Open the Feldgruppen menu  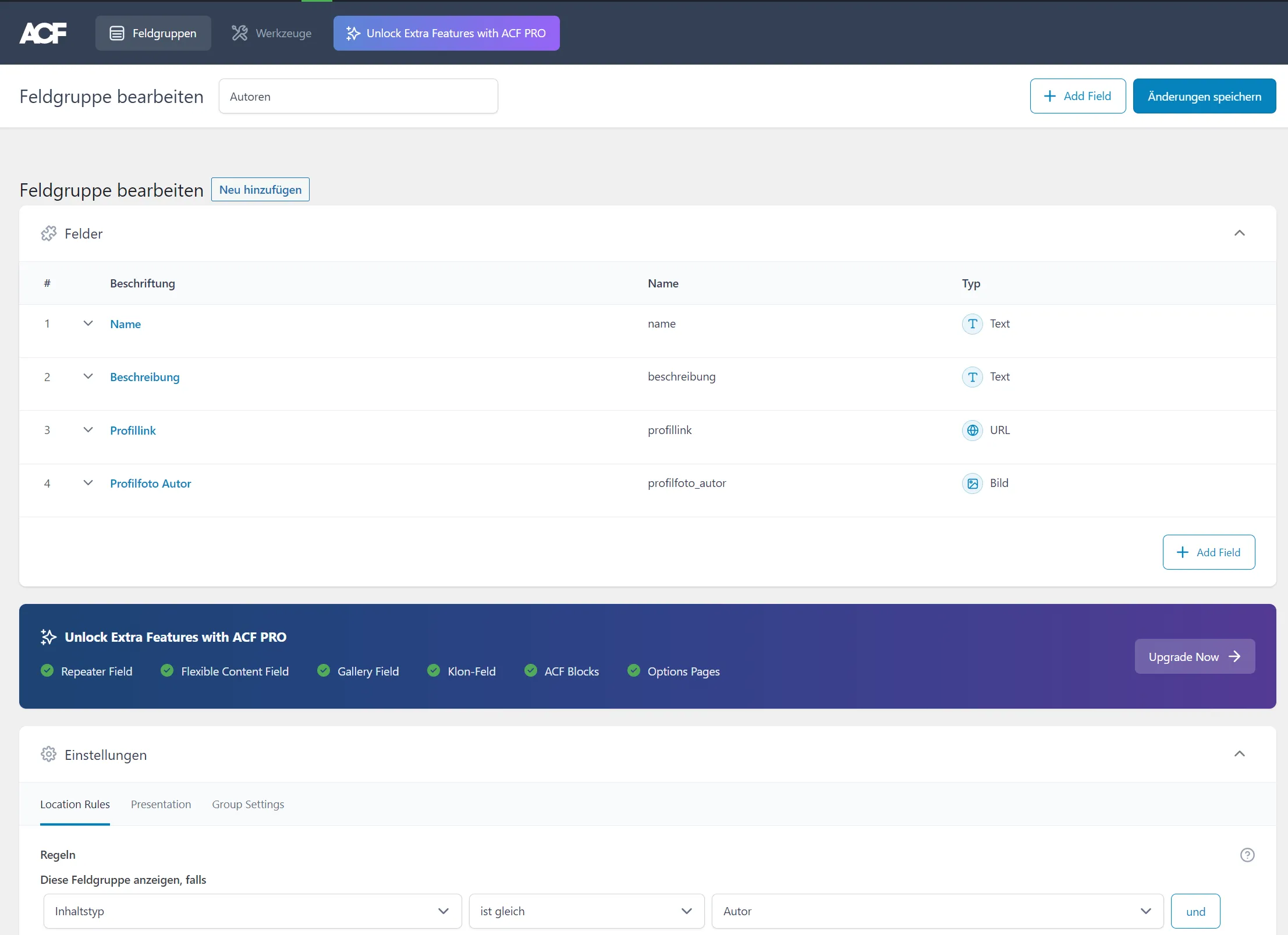tap(153, 33)
